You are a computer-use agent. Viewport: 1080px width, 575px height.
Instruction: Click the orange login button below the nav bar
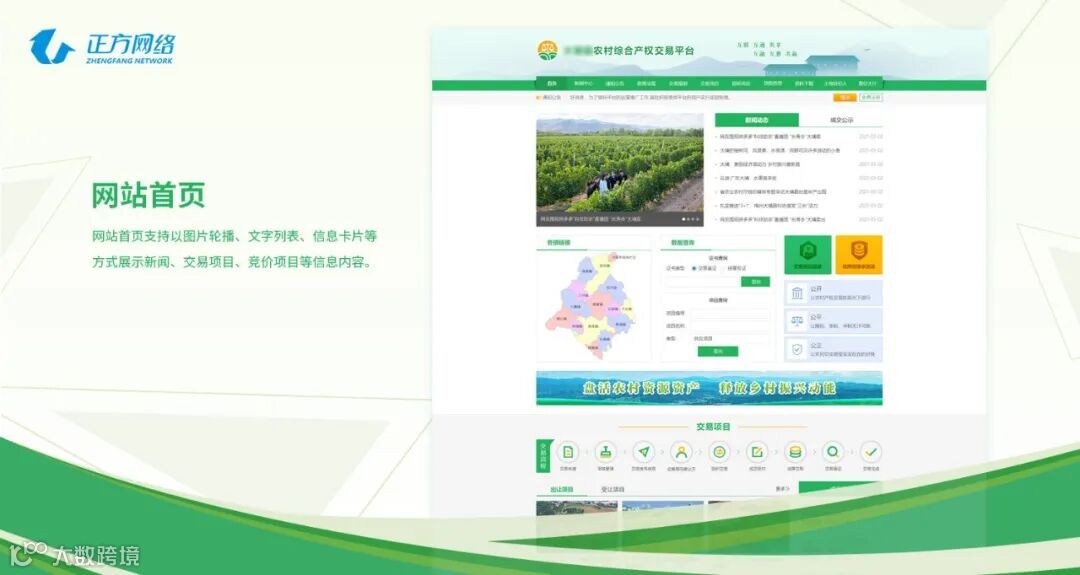[844, 98]
